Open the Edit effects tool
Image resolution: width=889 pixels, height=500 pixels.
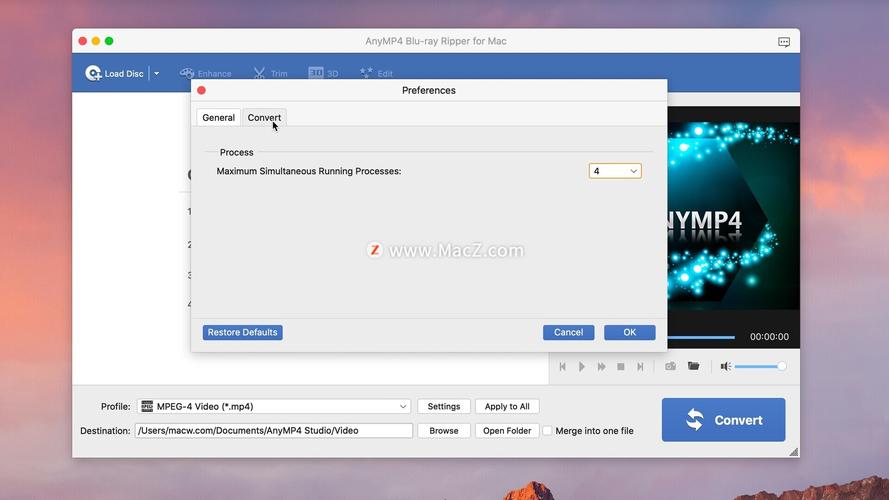coord(376,73)
